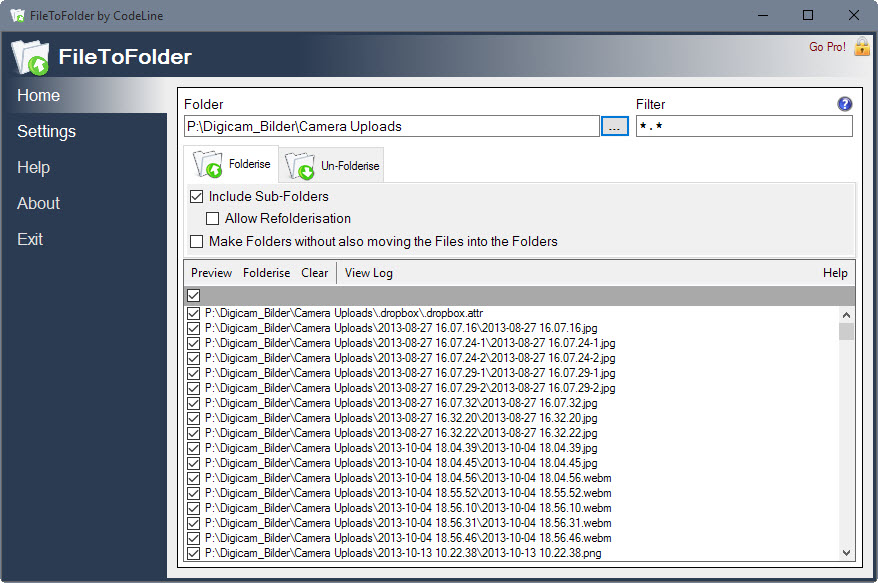Uncheck 2013-10-04 18.04.56.webm row checkbox
The width and height of the screenshot is (878, 583).
[194, 478]
